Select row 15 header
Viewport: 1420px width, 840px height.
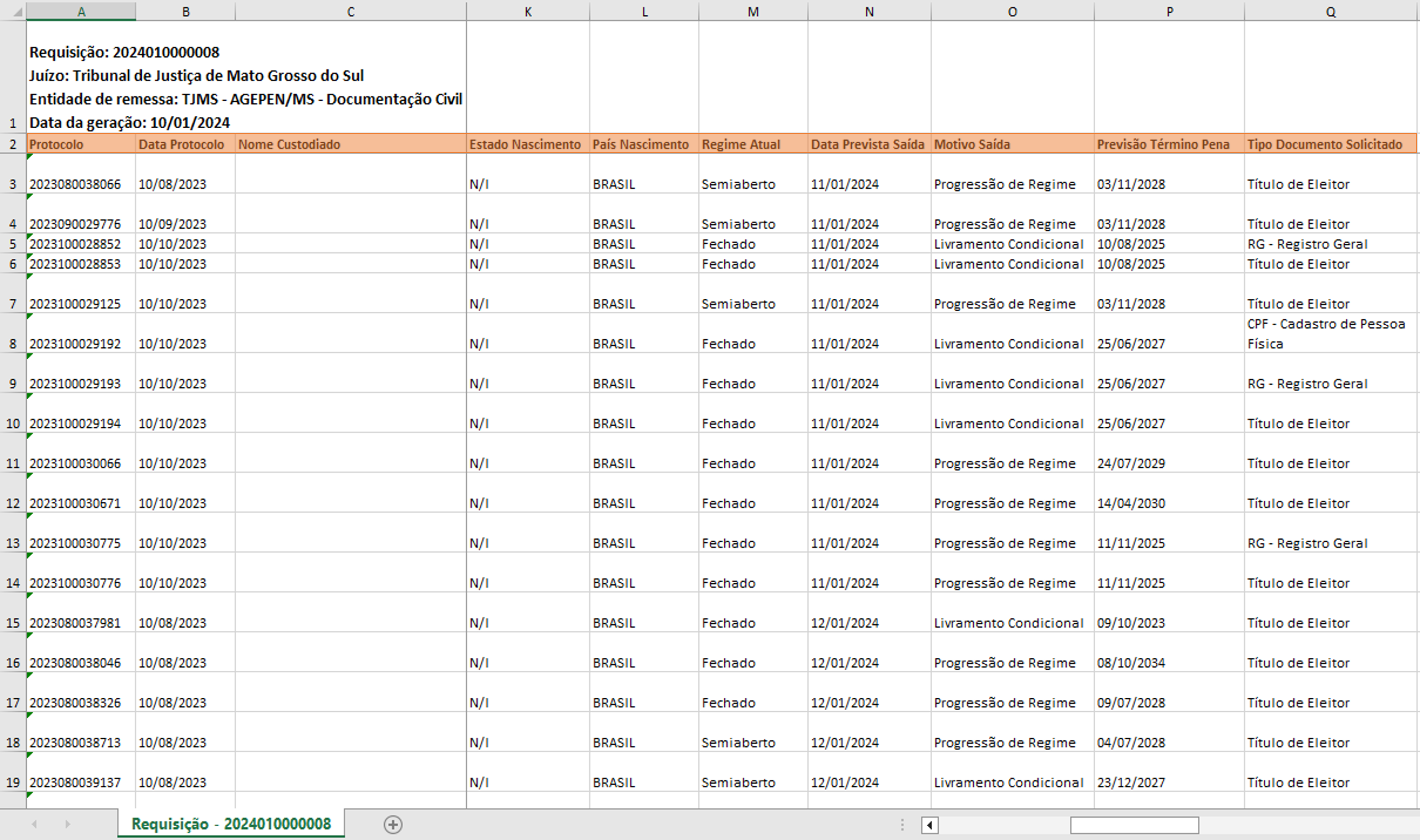pos(13,612)
